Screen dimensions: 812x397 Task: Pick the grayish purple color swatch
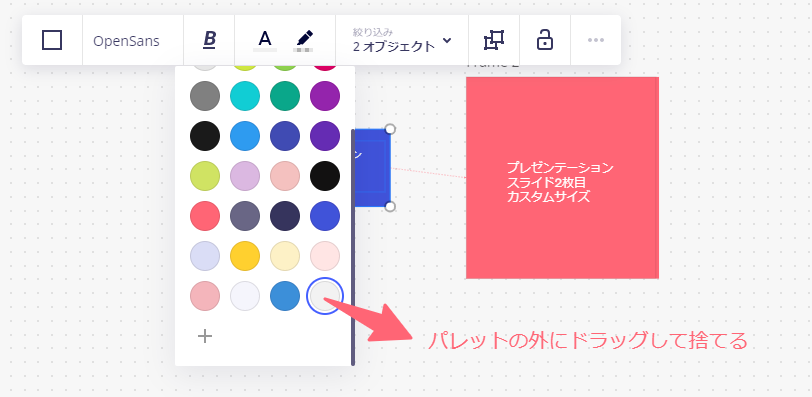click(x=245, y=216)
